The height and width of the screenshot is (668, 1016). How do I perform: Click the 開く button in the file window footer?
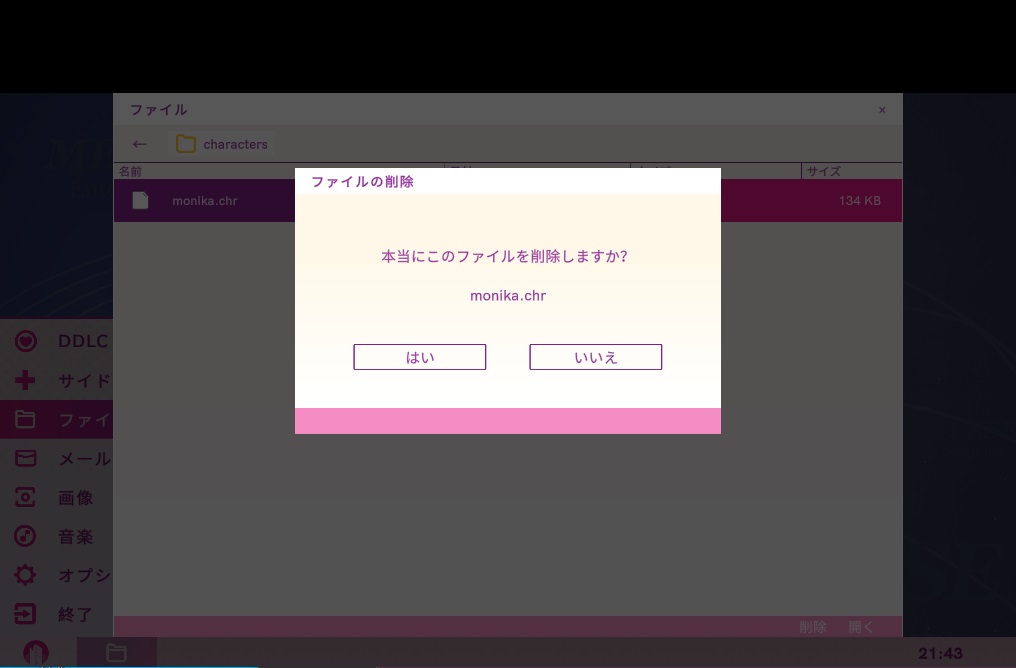point(861,627)
